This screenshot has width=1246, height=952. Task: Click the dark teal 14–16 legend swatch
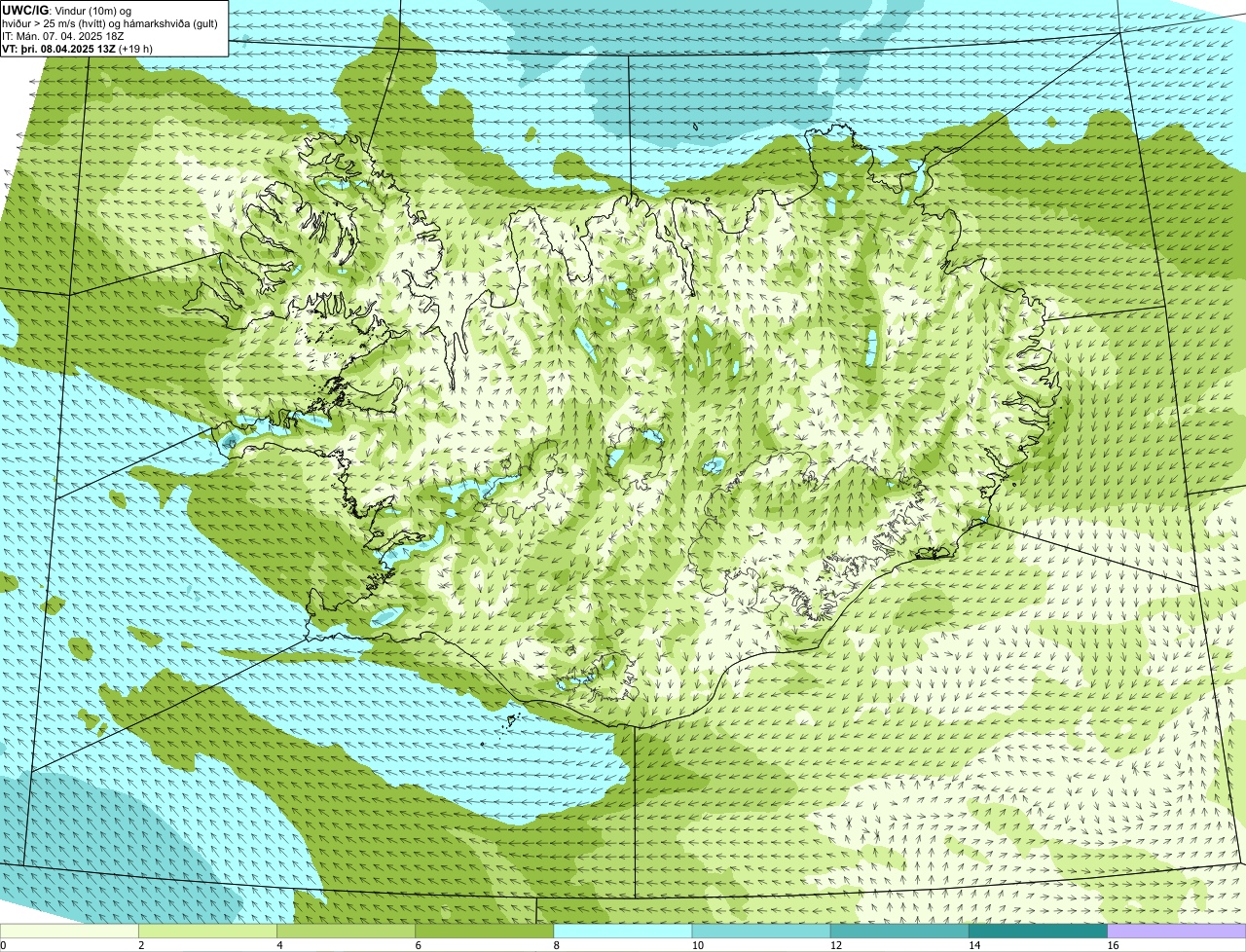(1039, 931)
